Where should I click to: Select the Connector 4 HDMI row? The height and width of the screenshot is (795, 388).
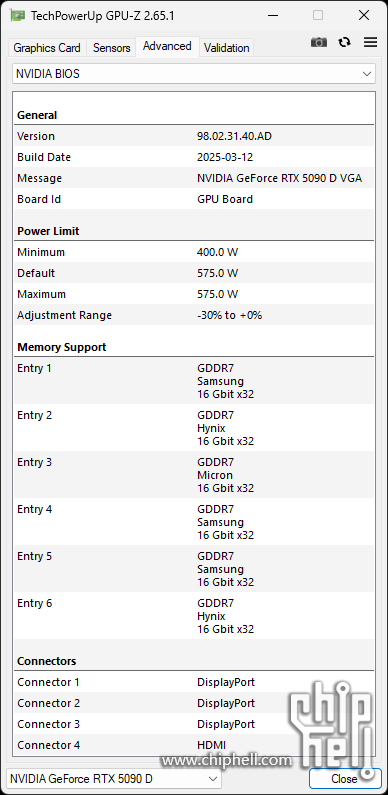[194, 745]
